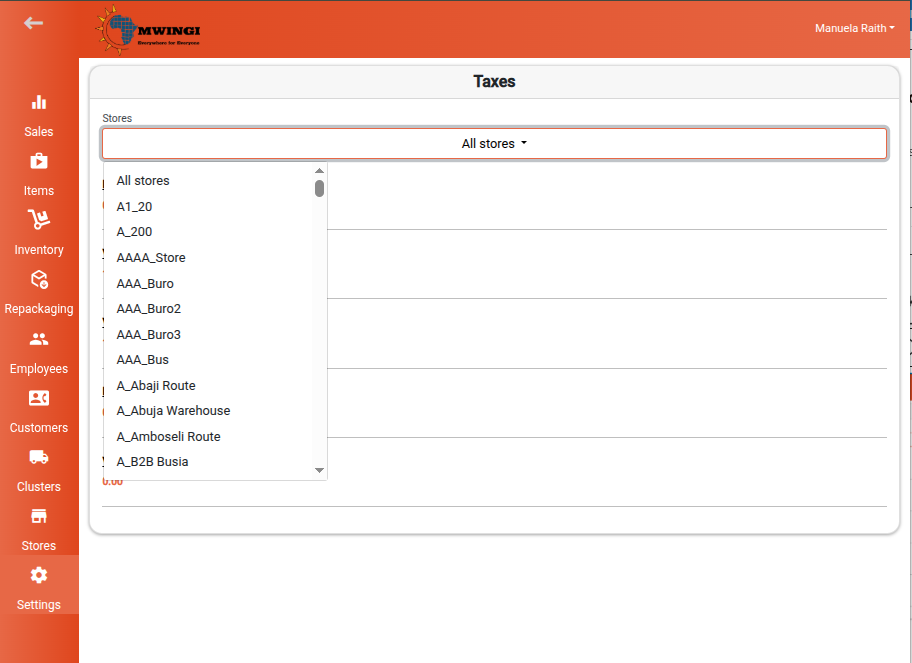
Task: Go to Employees menu label
Action: [x=39, y=369]
